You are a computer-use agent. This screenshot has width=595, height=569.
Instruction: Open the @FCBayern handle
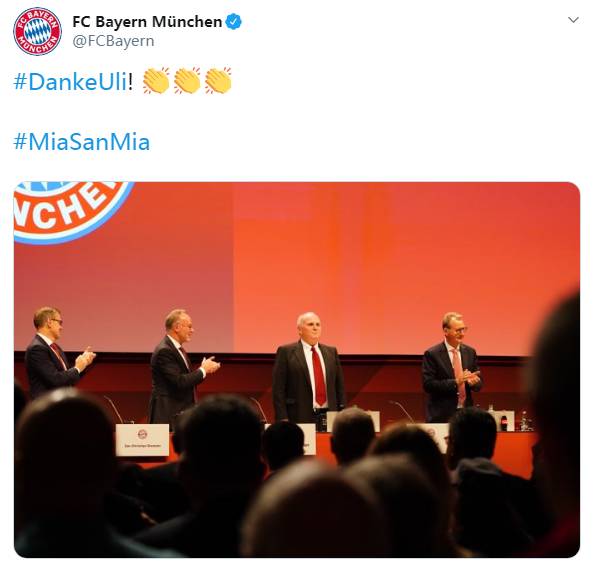(x=113, y=41)
